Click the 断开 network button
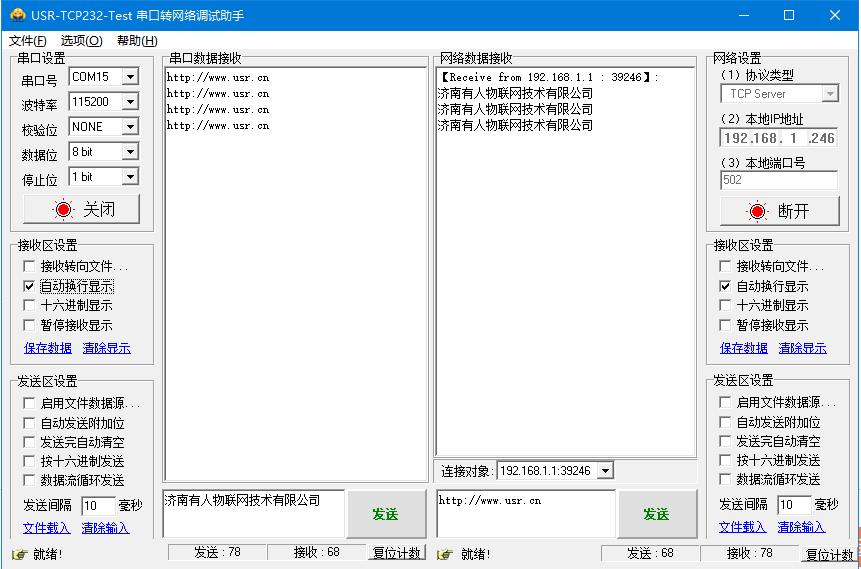This screenshot has width=861, height=569. tap(780, 211)
